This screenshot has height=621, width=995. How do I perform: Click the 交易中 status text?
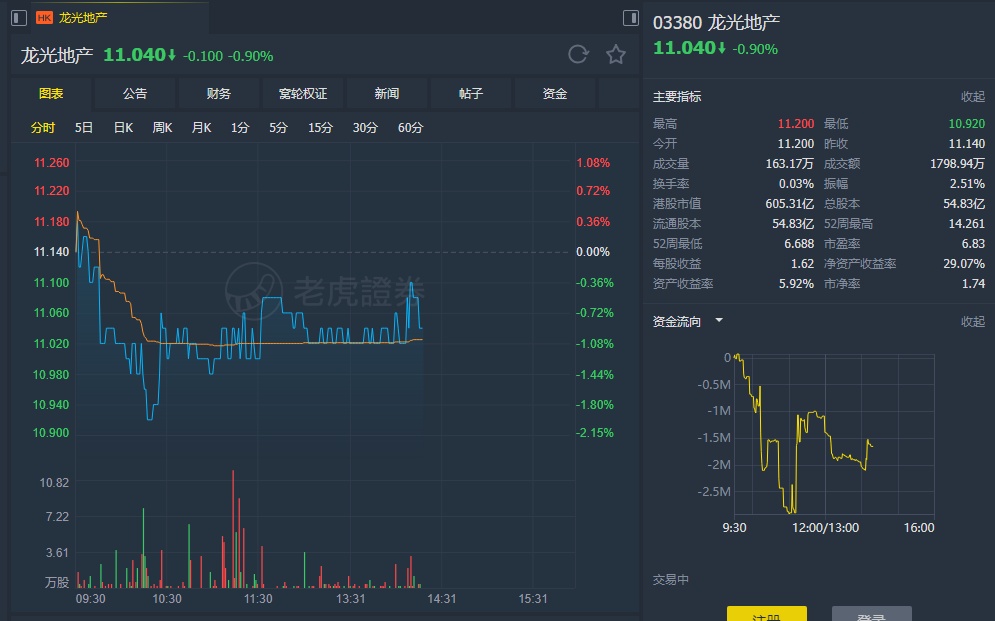[x=671, y=580]
